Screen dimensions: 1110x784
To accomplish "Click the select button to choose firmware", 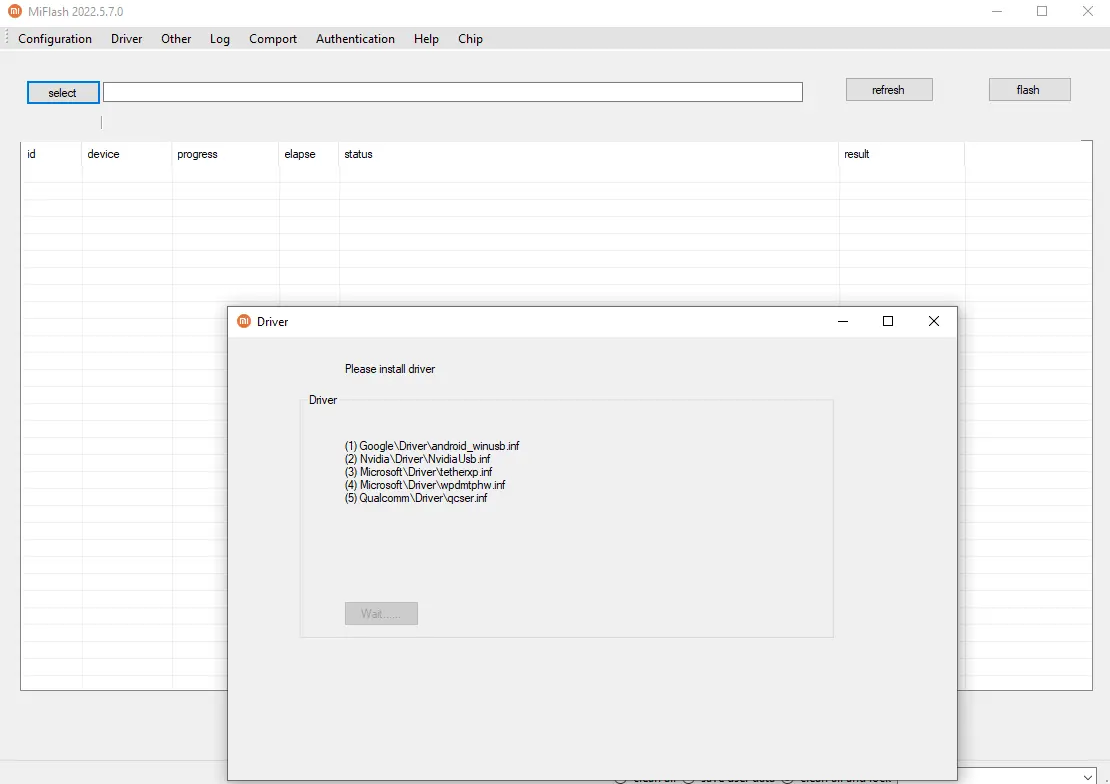I will tap(63, 93).
